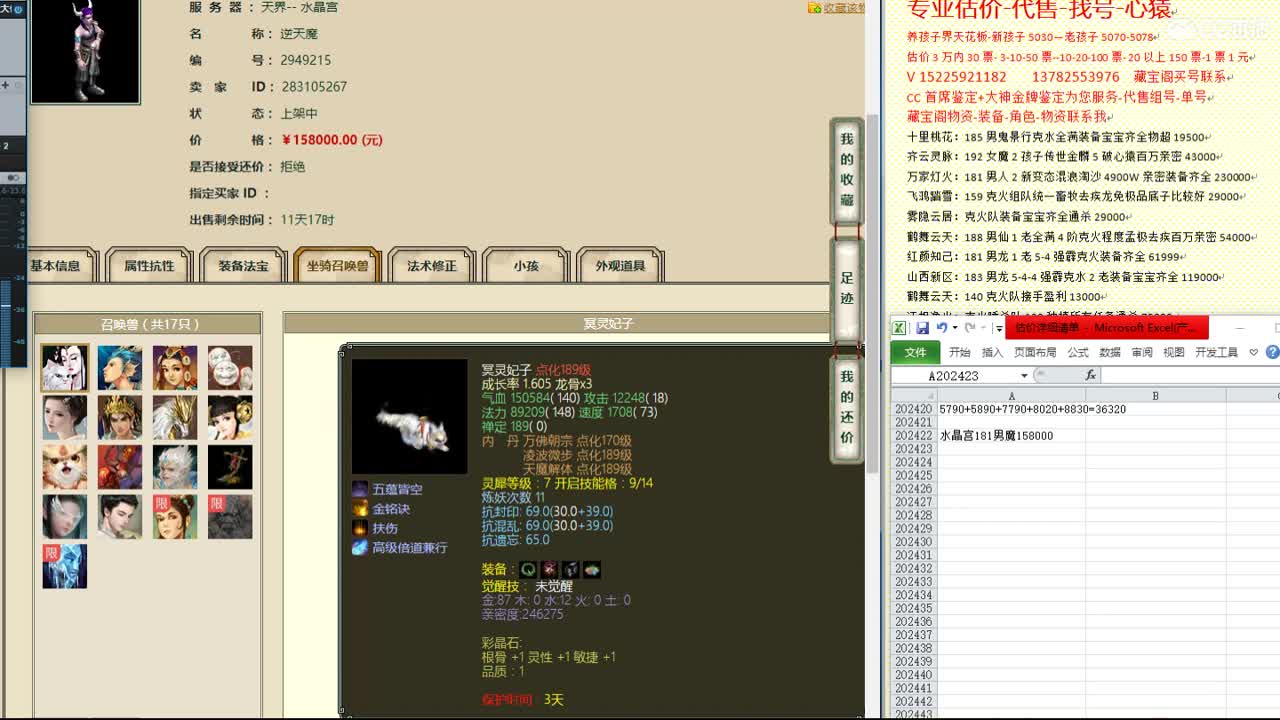Select the woman-with-white-cat summon portrait

pyautogui.click(x=65, y=368)
